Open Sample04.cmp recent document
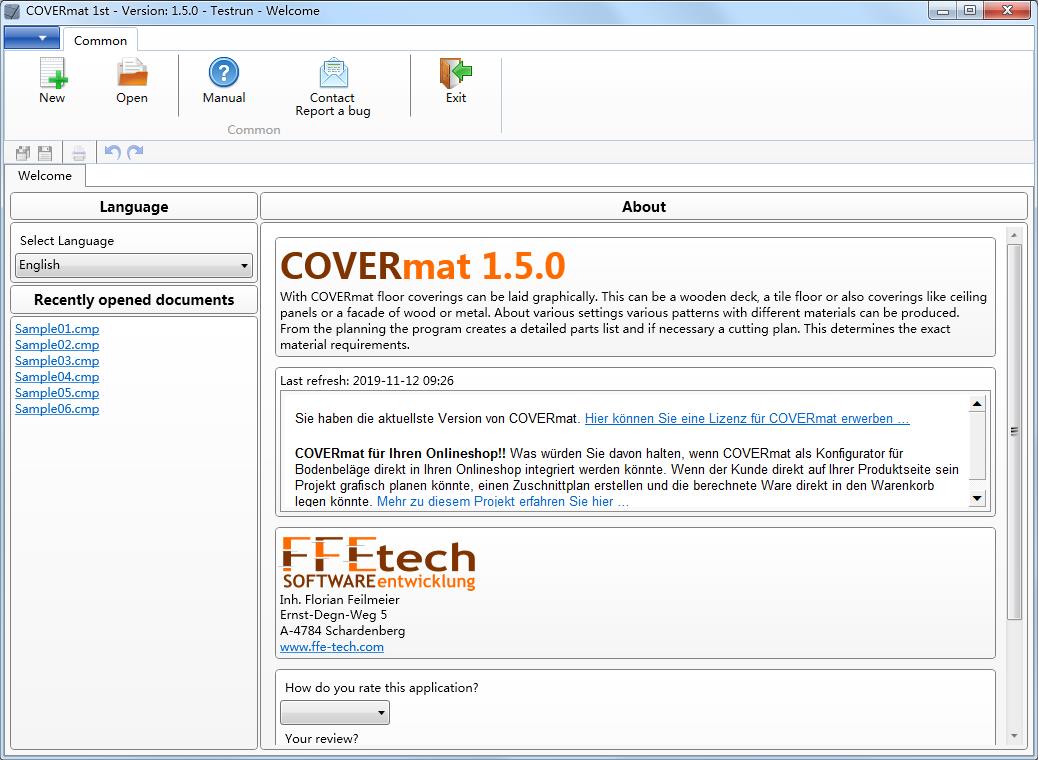 pos(57,377)
